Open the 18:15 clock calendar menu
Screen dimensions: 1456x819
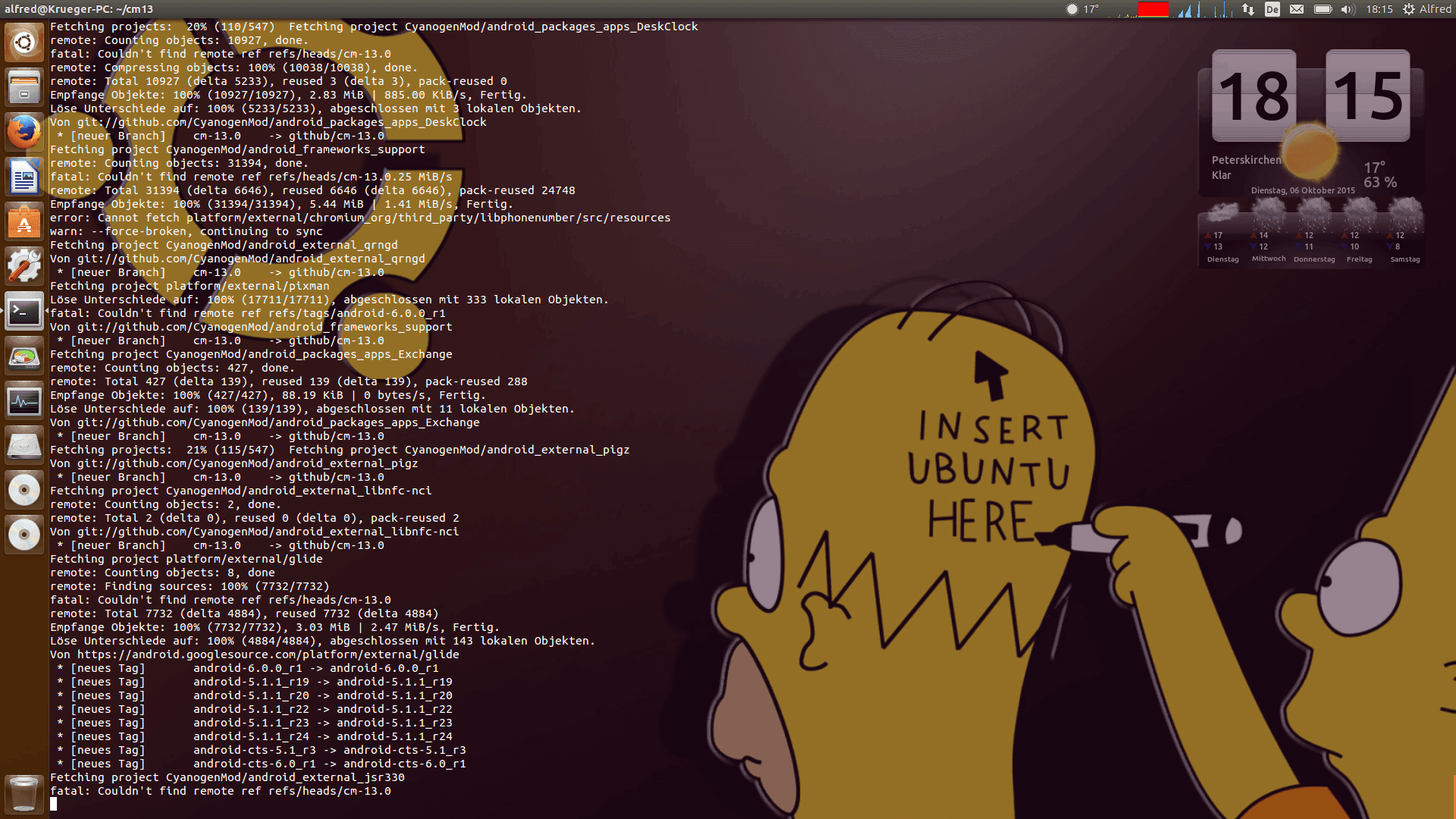click(x=1379, y=9)
